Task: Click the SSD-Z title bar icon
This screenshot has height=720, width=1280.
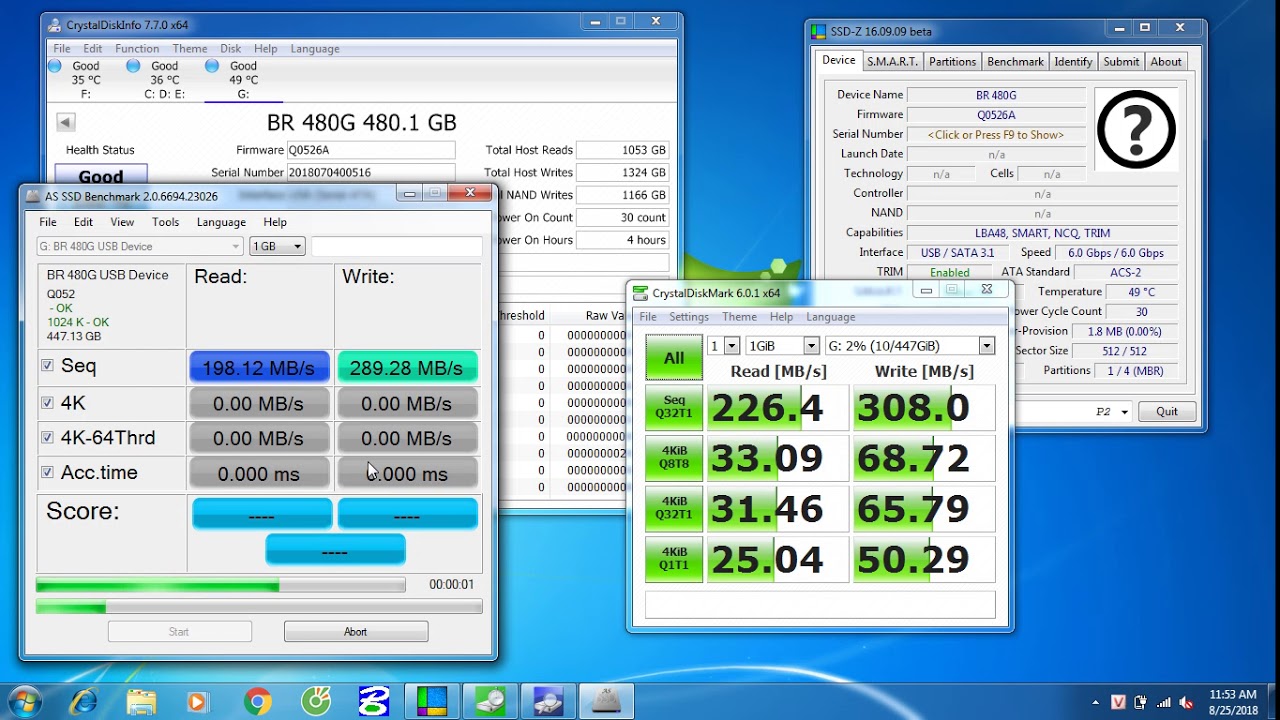Action: tap(819, 31)
